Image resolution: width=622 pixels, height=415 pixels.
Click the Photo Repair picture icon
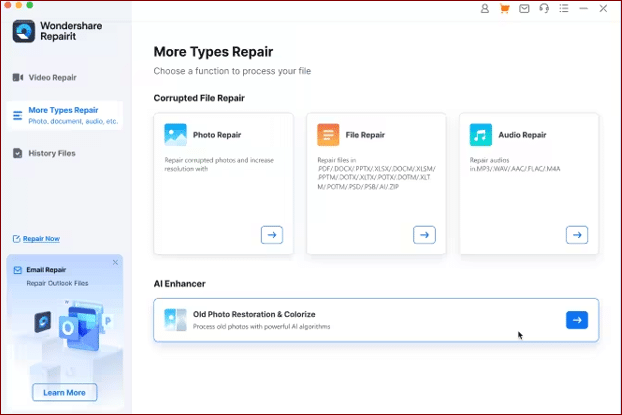point(175,135)
